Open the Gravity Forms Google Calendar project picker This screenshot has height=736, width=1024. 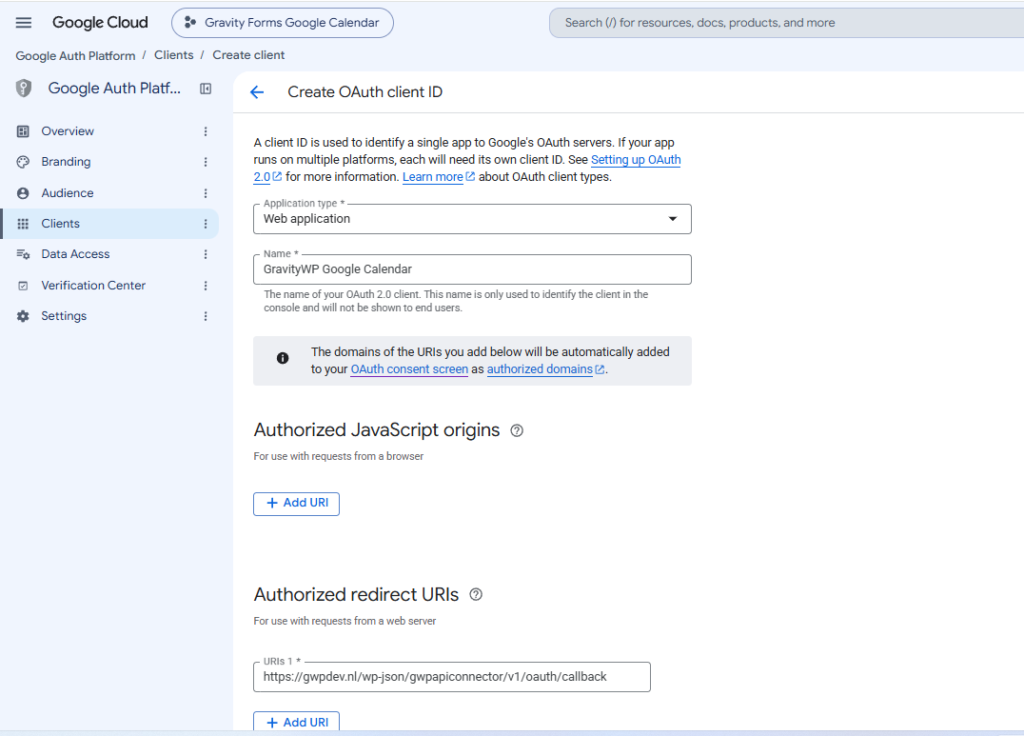click(x=282, y=23)
